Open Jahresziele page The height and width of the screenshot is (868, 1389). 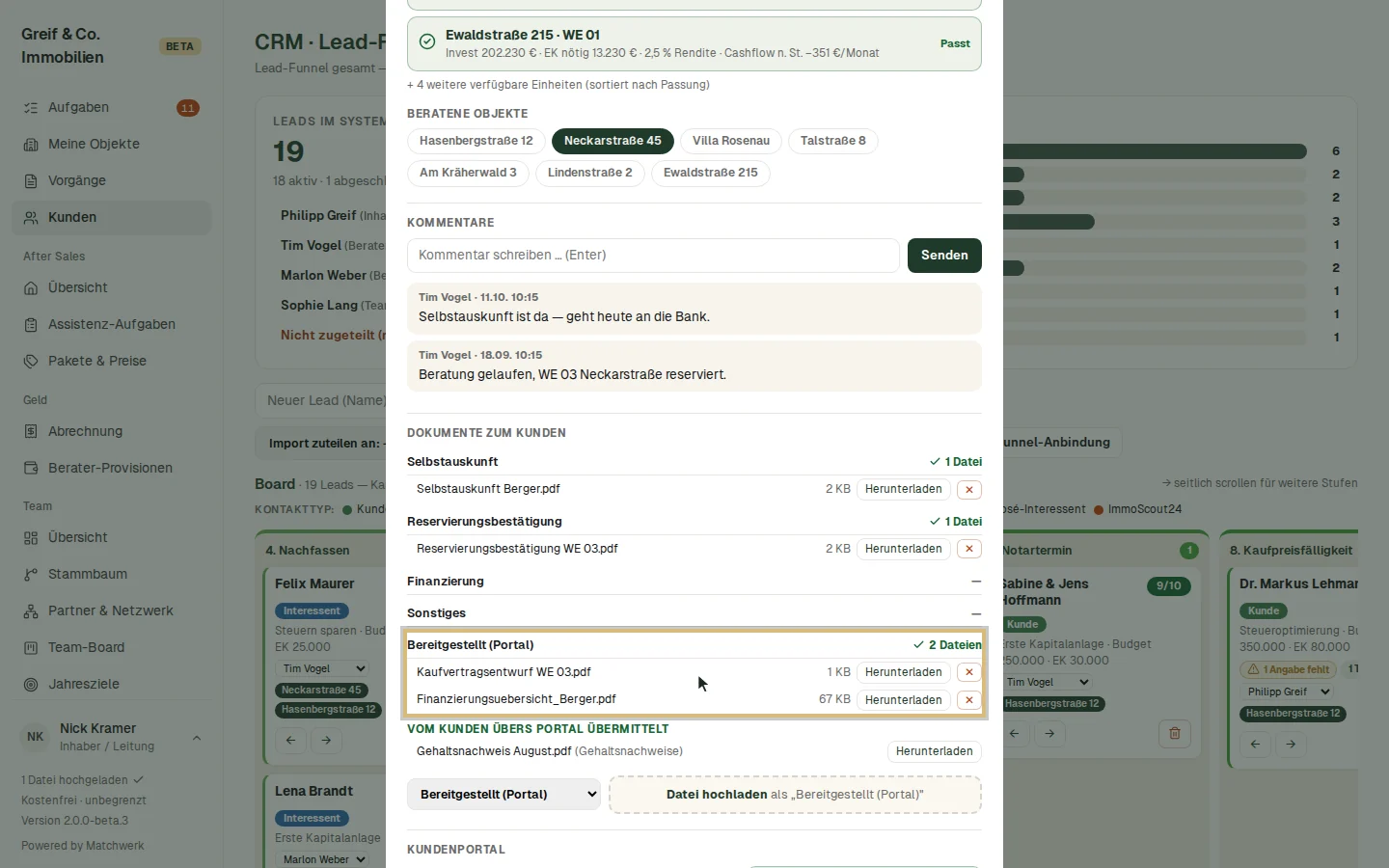111,685
